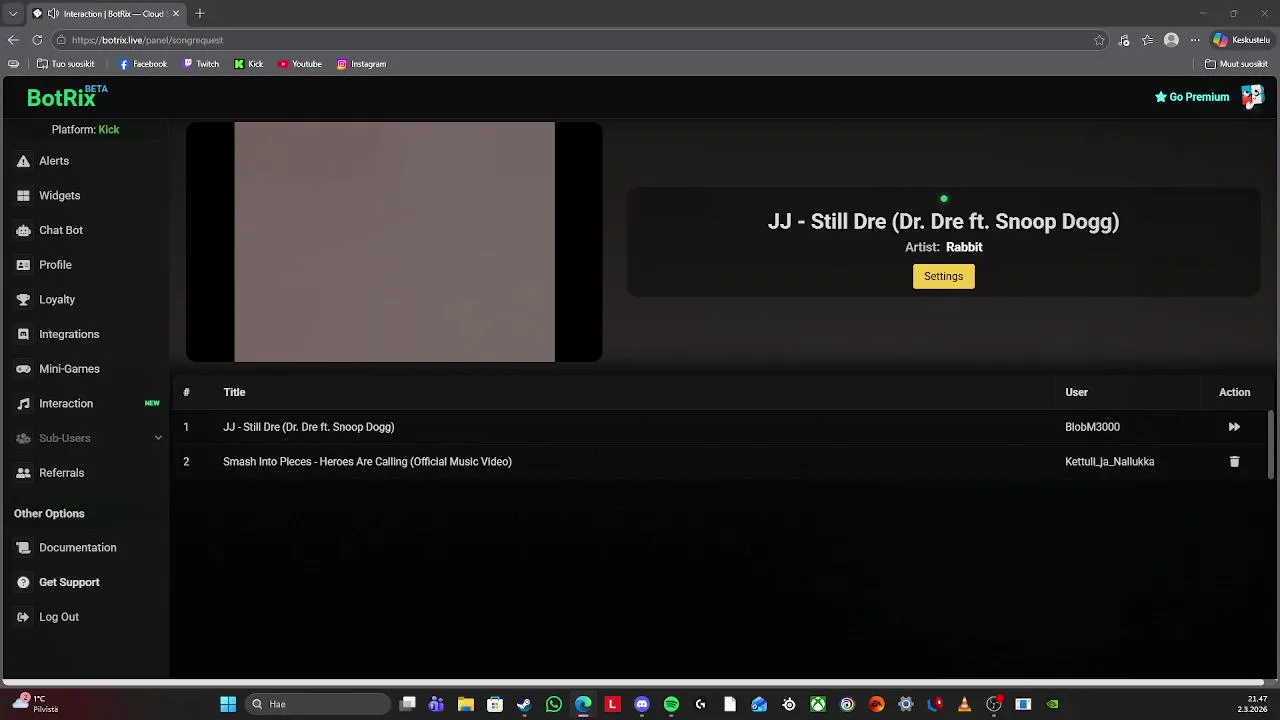Open the Loyalty sidebar section
The image size is (1280, 720).
(57, 300)
